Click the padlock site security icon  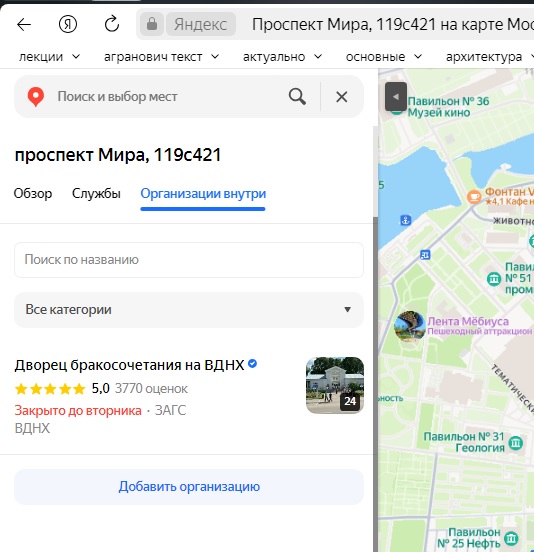click(152, 24)
